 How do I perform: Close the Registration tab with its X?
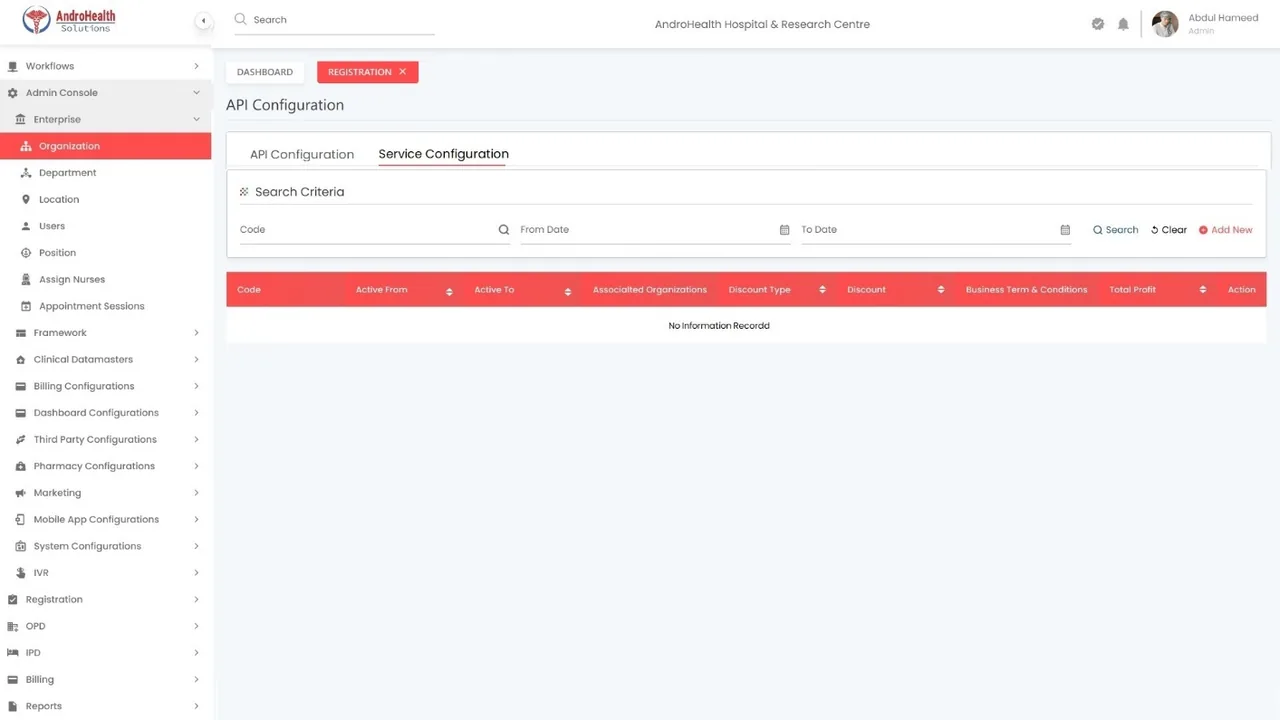(403, 72)
